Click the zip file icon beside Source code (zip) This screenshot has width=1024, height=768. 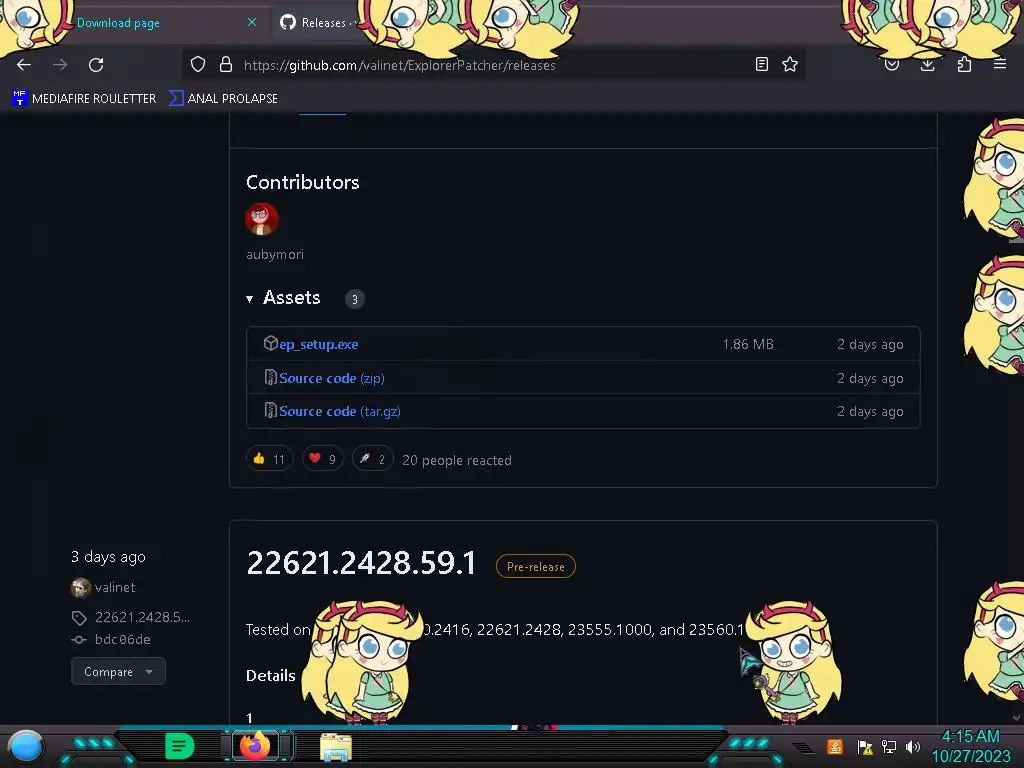point(270,377)
